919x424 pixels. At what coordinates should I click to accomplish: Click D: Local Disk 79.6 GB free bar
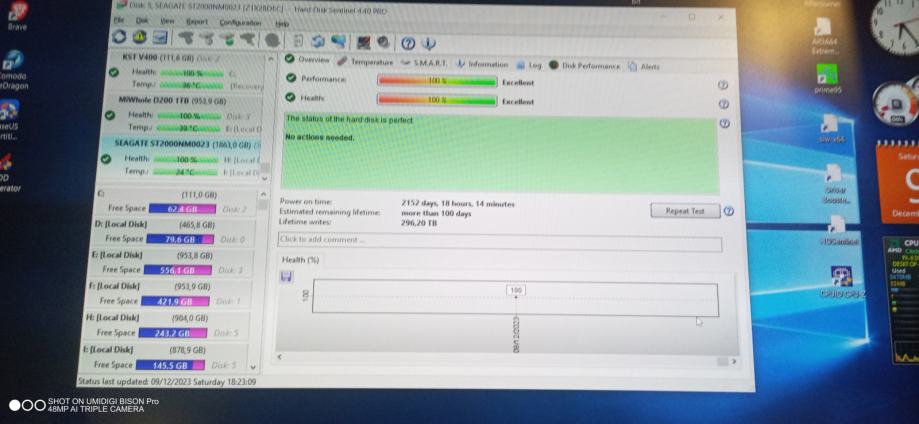(180, 239)
